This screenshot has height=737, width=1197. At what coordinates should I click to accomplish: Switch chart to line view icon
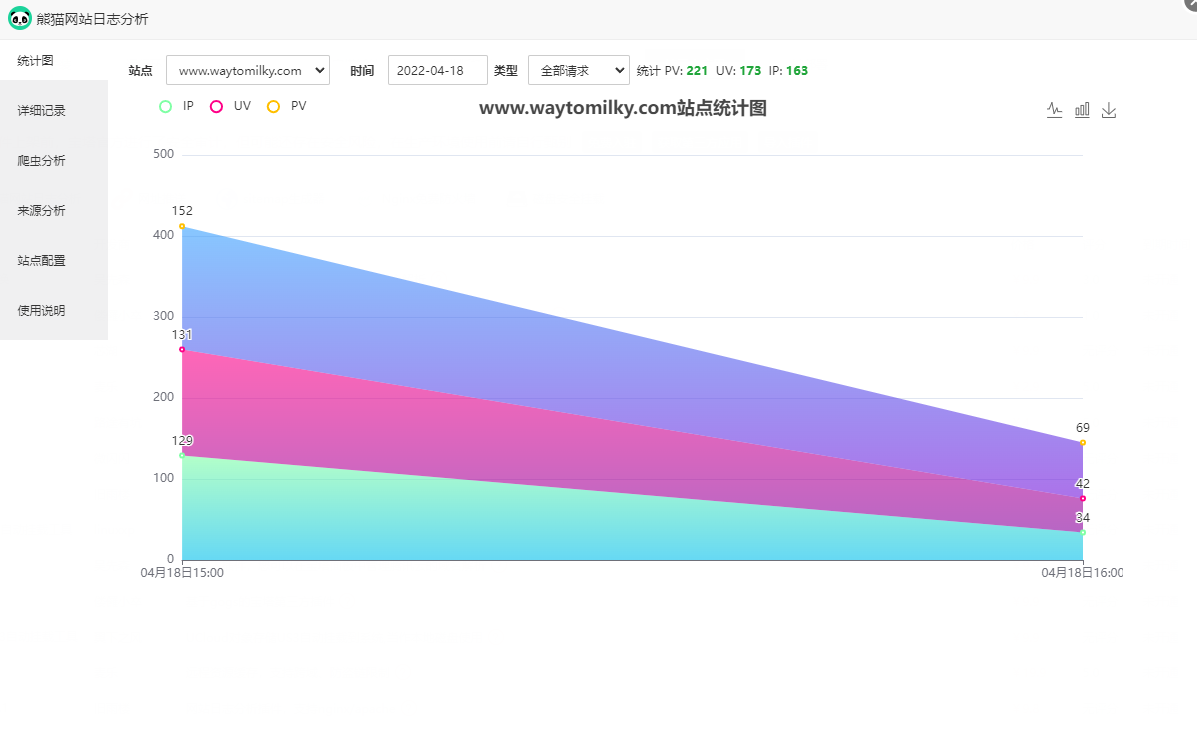[1054, 110]
